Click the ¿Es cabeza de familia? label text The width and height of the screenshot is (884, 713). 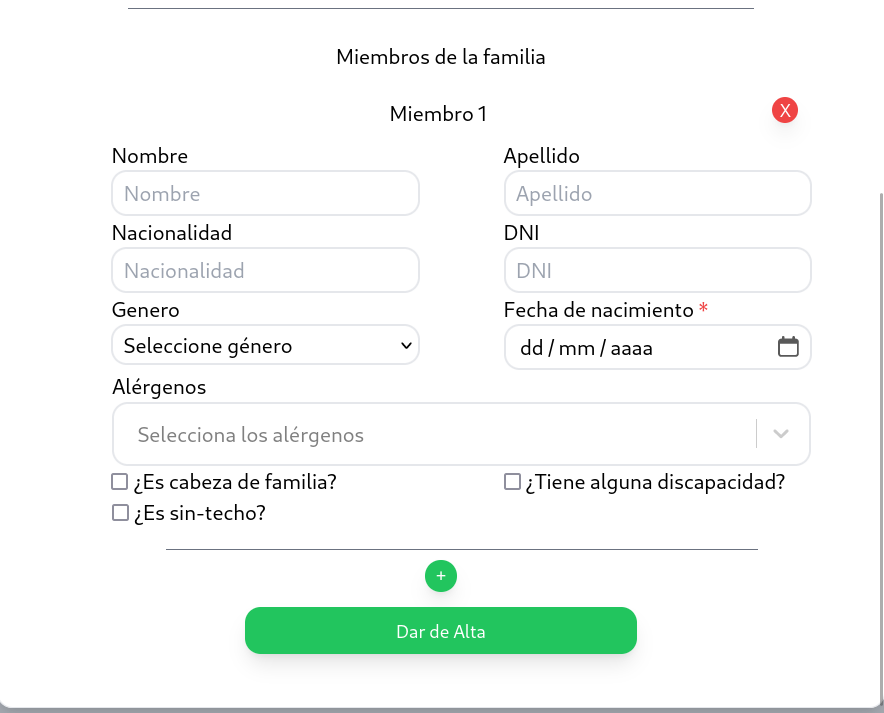(235, 482)
